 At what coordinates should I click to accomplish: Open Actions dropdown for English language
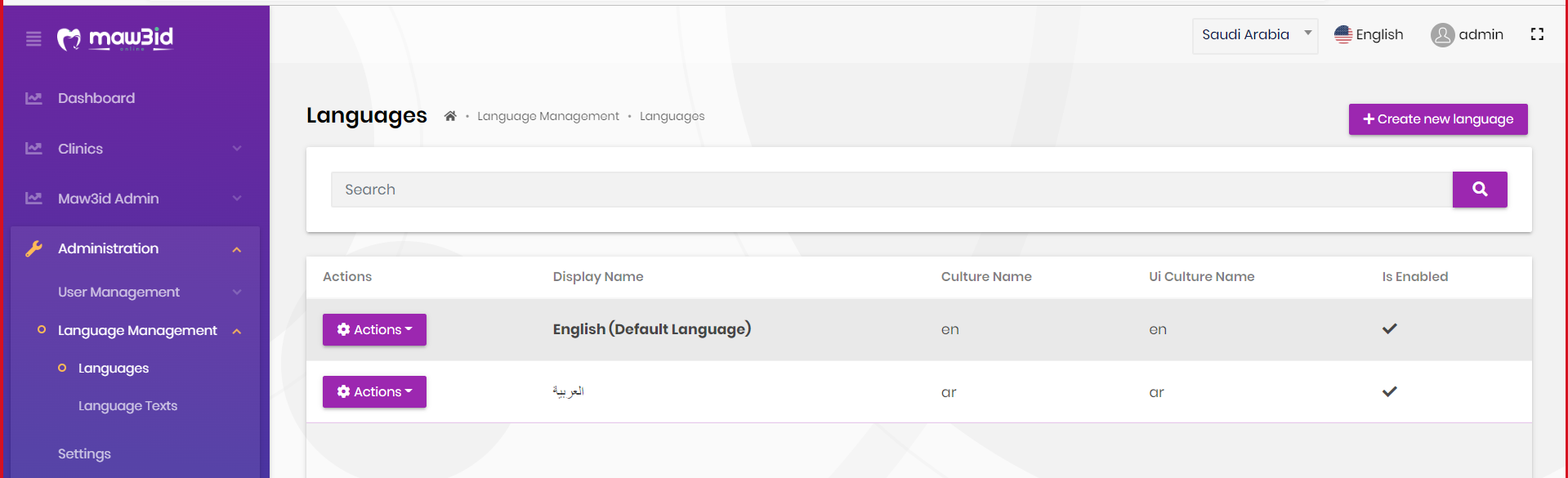374,329
